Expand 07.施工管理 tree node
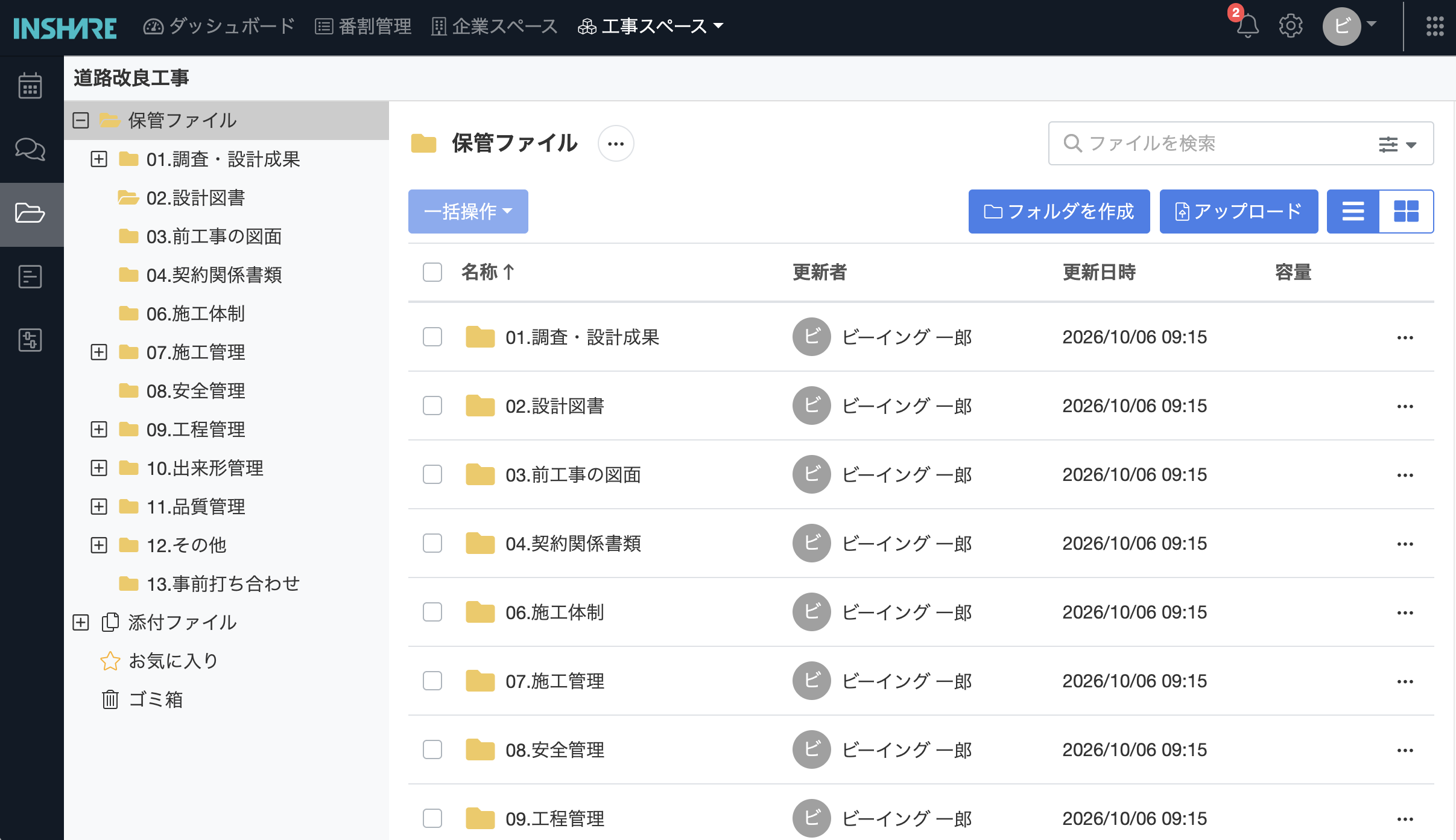Image resolution: width=1456 pixels, height=840 pixels. click(x=99, y=352)
